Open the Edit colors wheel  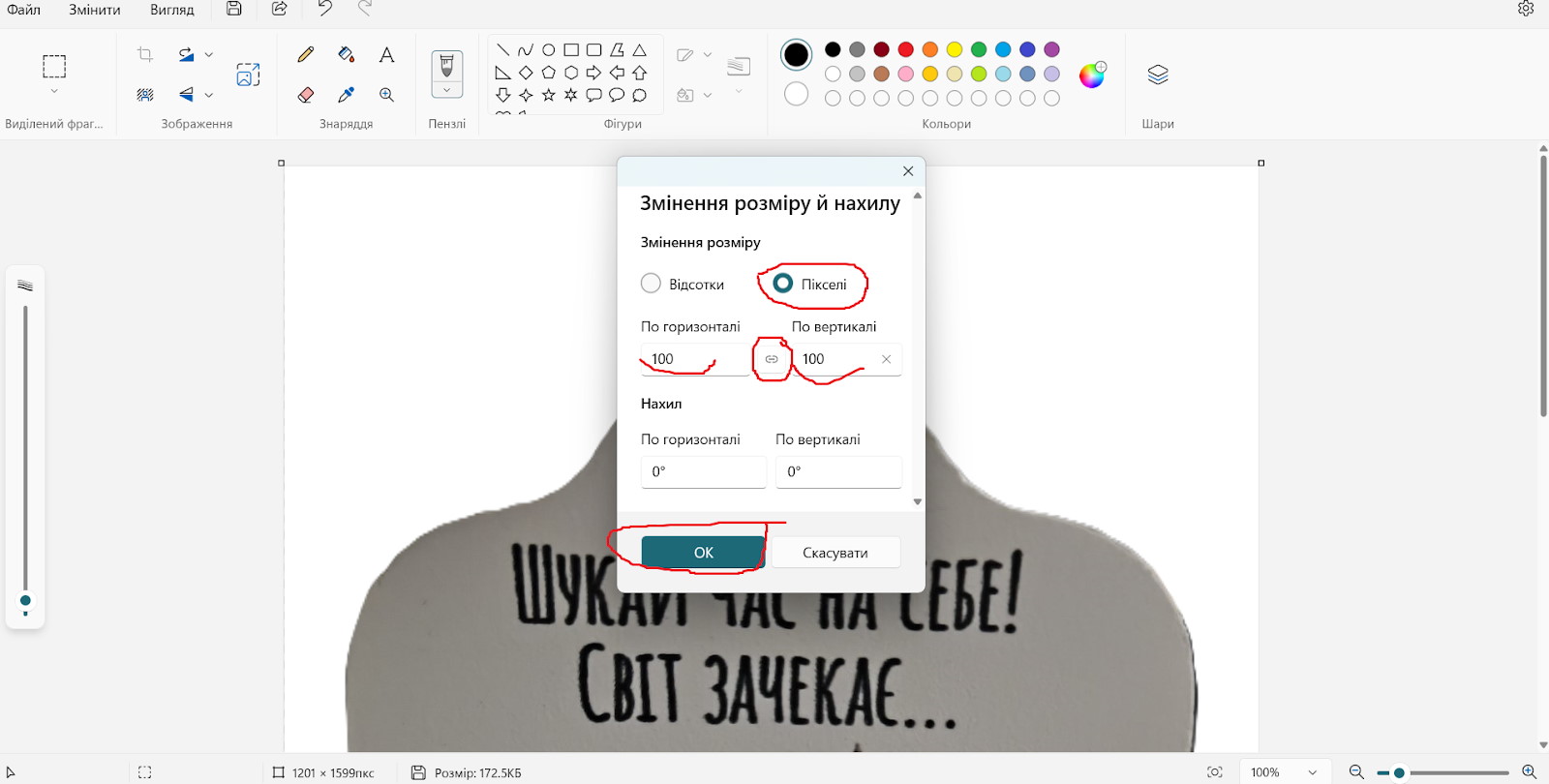(x=1092, y=75)
